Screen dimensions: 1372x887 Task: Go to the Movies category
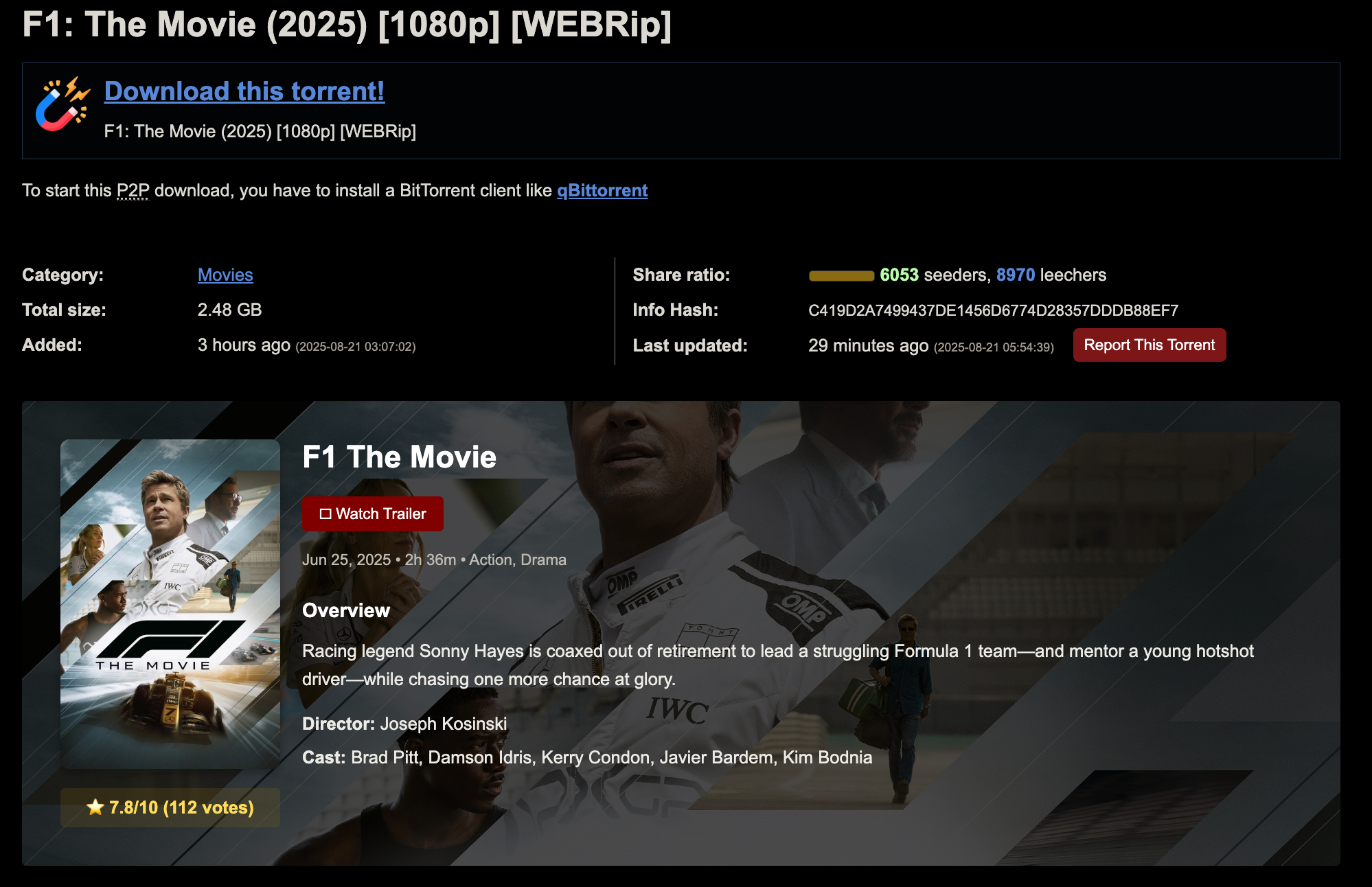pos(225,275)
